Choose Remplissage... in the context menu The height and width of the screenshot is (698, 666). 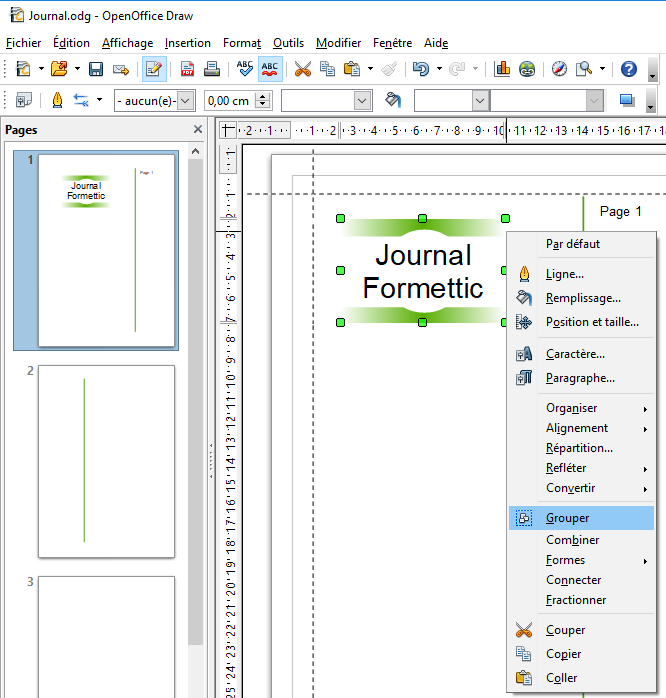pyautogui.click(x=581, y=298)
